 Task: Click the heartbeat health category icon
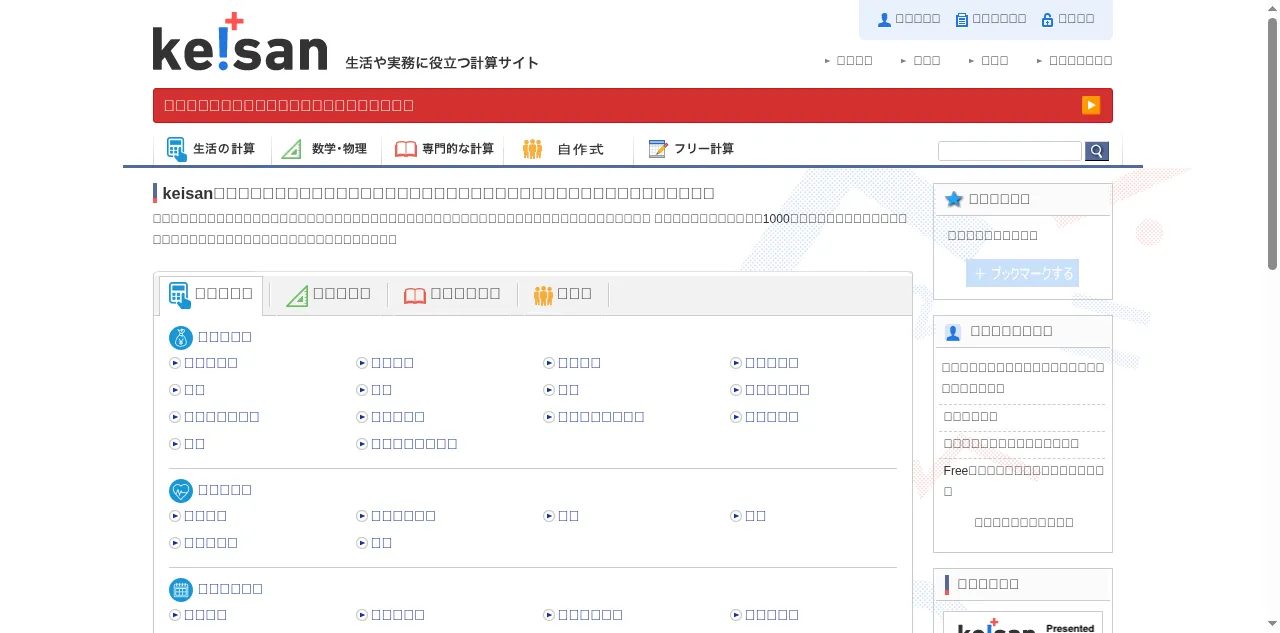coord(180,490)
